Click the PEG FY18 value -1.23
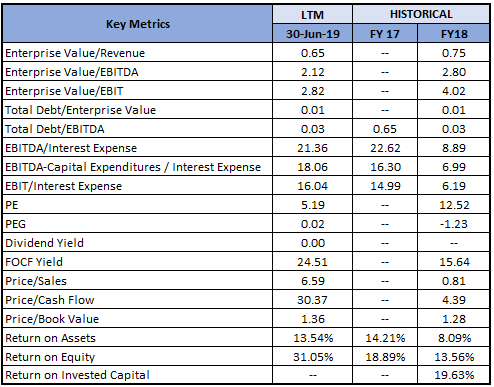The image size is (494, 387). tap(454, 224)
